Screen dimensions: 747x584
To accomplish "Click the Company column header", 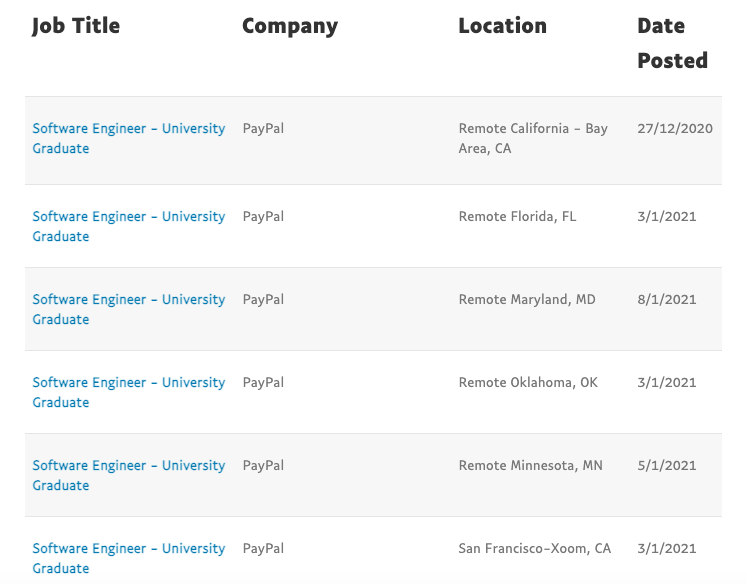I will click(x=290, y=26).
